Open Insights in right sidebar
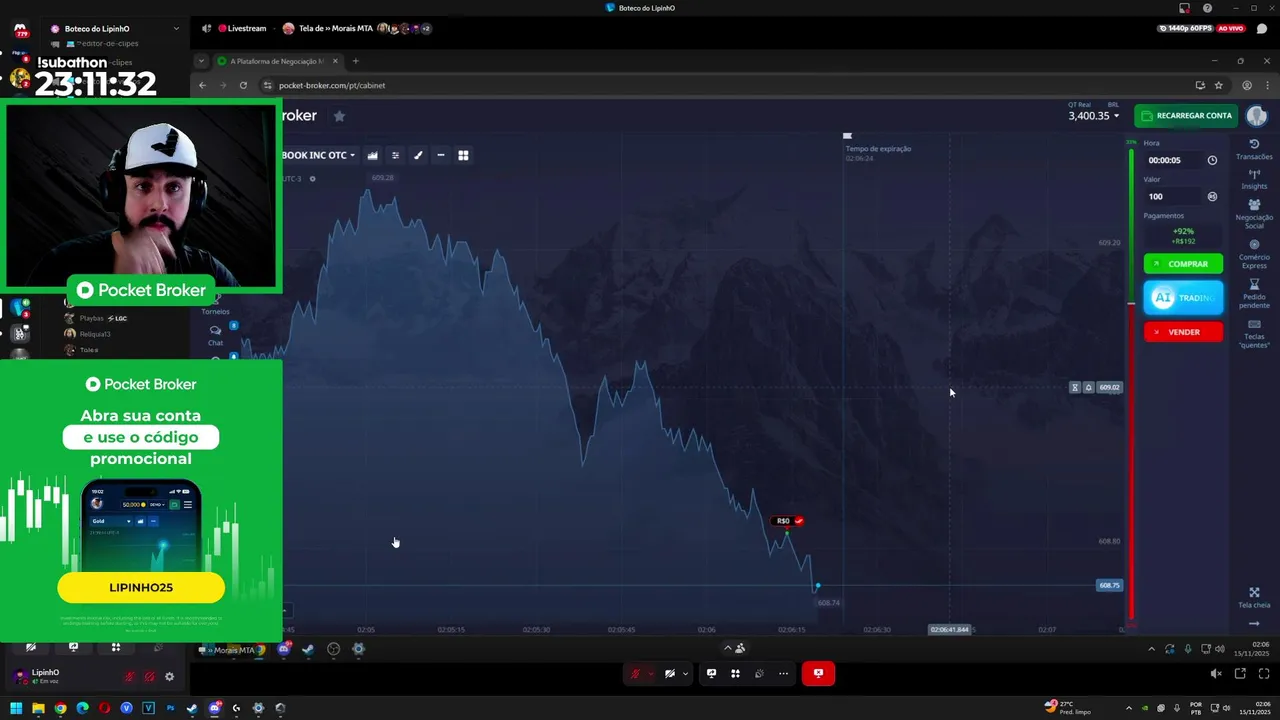Image resolution: width=1280 pixels, height=720 pixels. (x=1254, y=179)
